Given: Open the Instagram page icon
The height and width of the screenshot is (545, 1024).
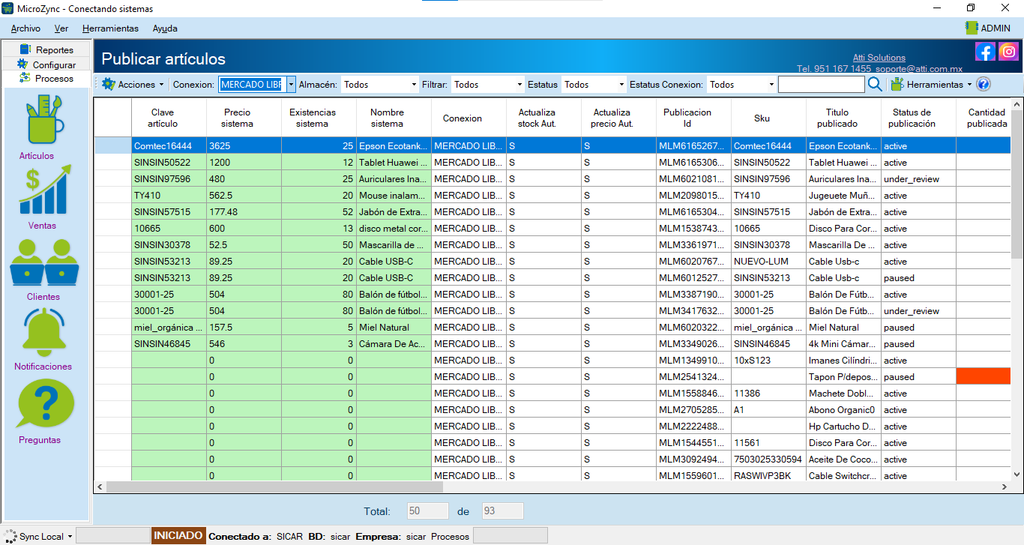Looking at the screenshot, I should coord(1008,52).
